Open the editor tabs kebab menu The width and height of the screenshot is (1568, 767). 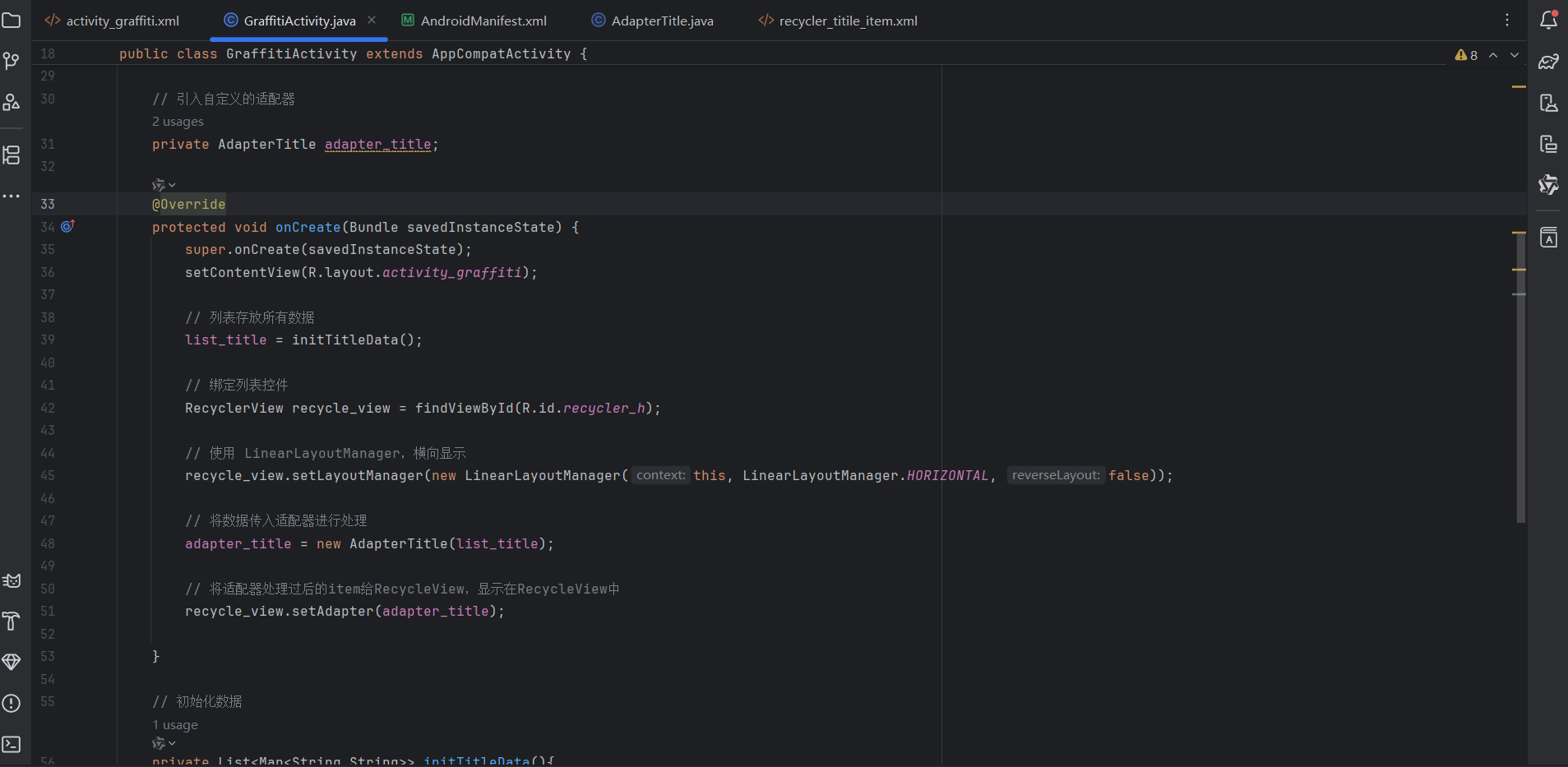(1507, 20)
